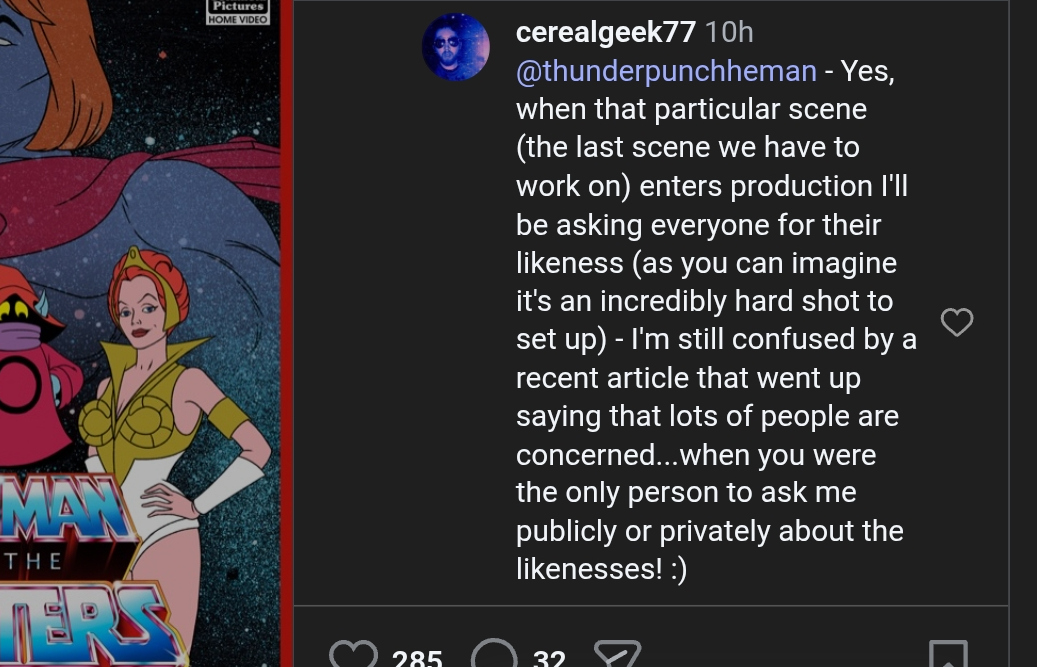Screen dimensions: 1037x667
Task: Save the post with the bookmark icon
Action: click(x=947, y=655)
